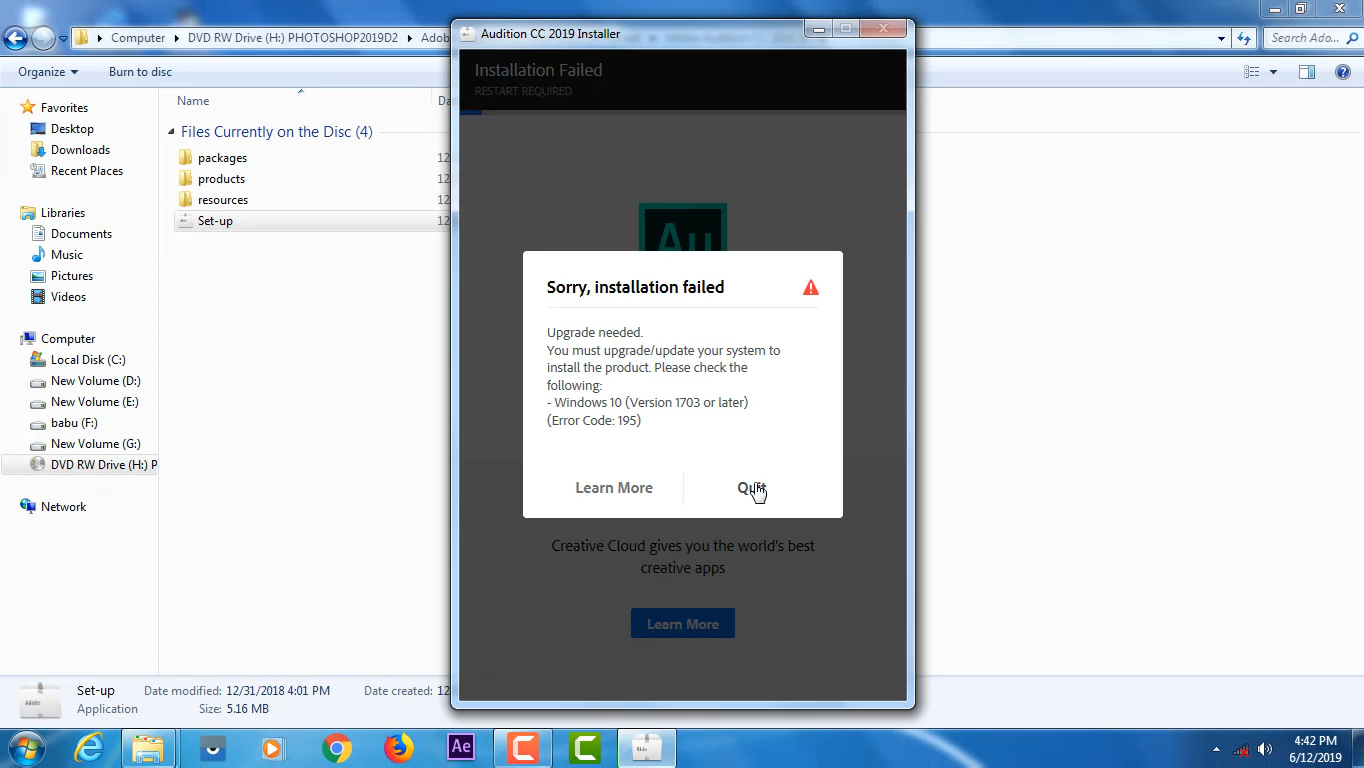This screenshot has height=768, width=1364.
Task: Open volume control in system tray
Action: [x=1265, y=749]
